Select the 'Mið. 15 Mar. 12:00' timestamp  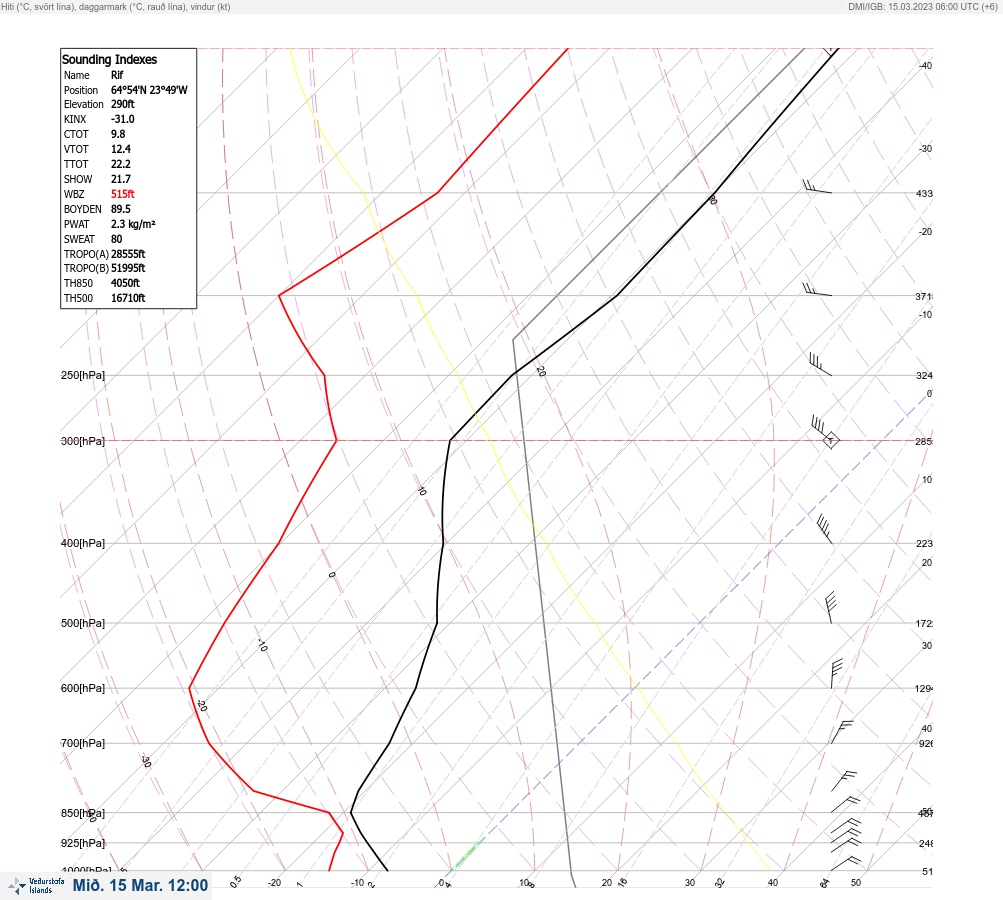tap(140, 885)
